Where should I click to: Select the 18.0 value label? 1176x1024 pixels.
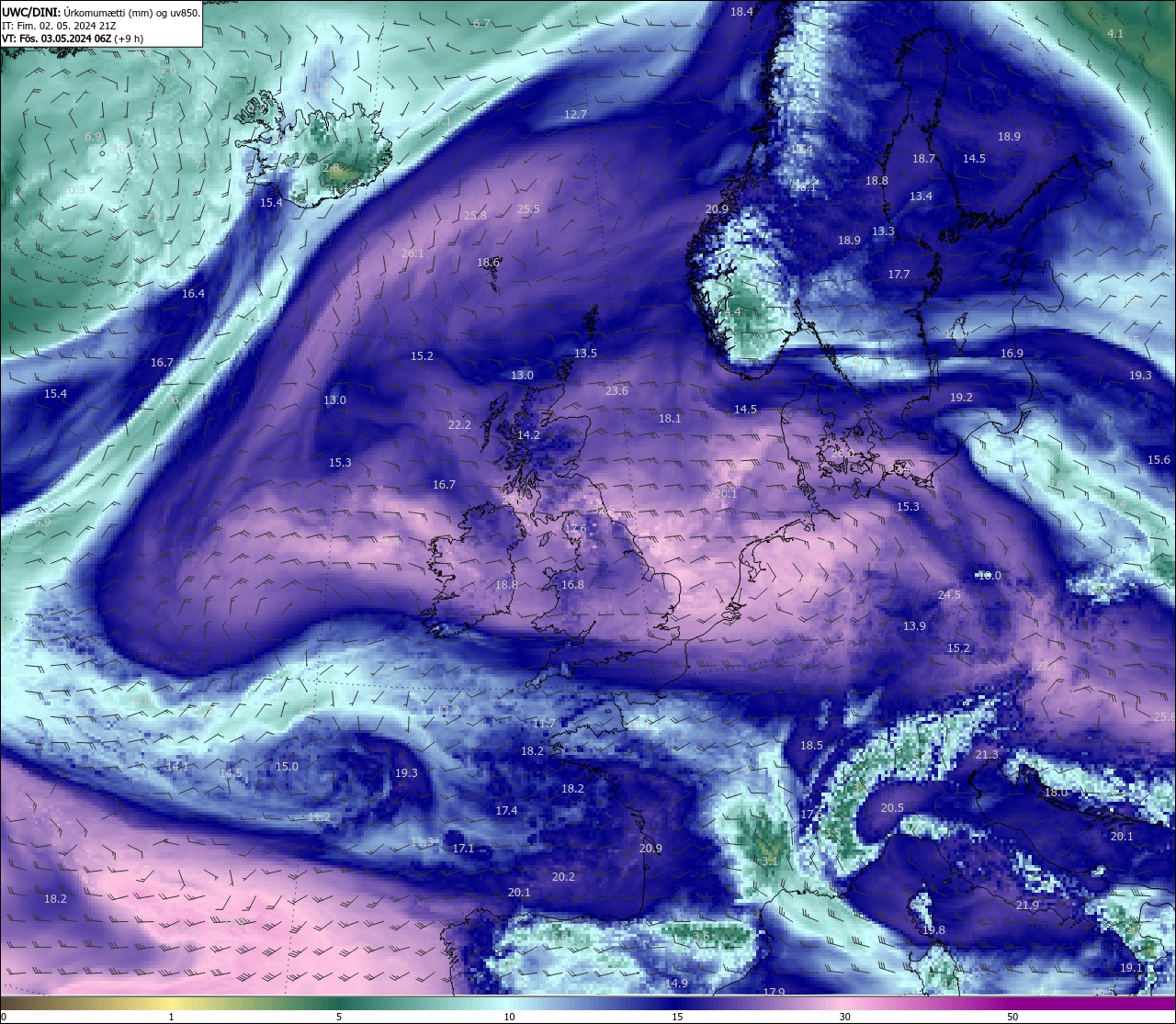(1056, 793)
